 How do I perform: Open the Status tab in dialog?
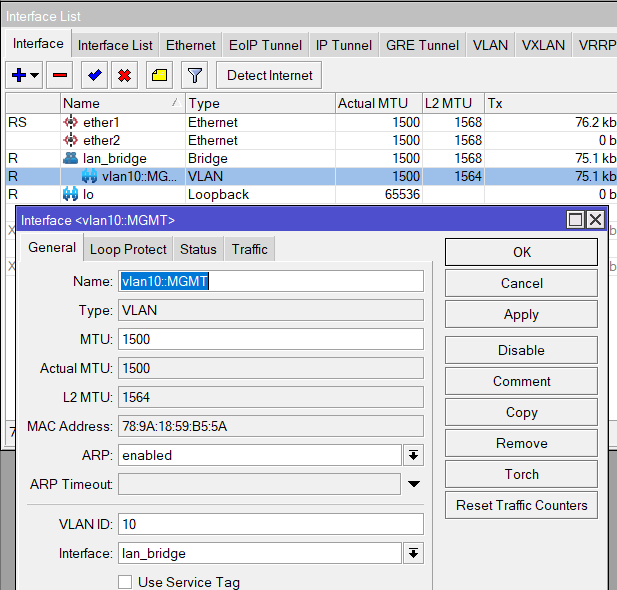198,250
